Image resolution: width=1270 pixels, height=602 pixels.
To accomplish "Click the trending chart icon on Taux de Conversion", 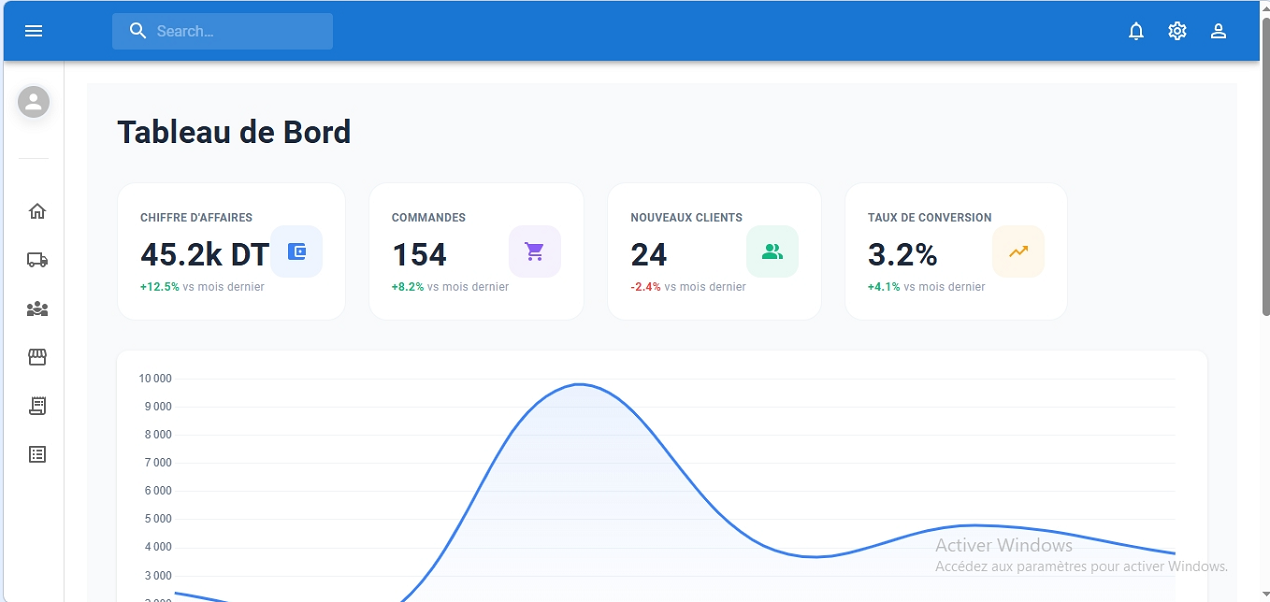I will coord(1018,251).
